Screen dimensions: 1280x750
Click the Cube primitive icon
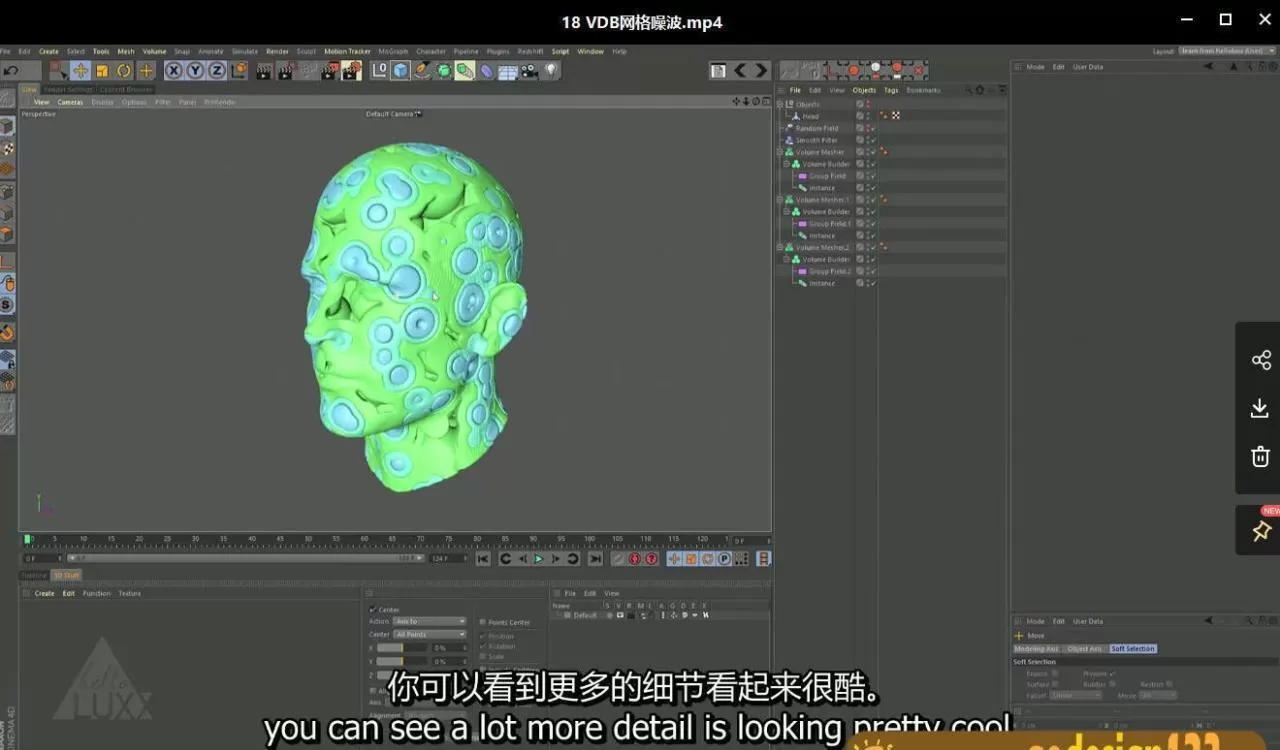(401, 71)
